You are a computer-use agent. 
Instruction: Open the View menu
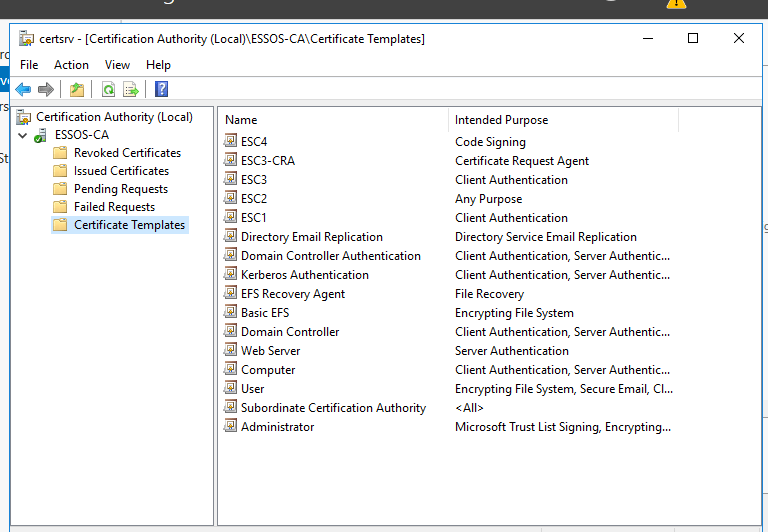click(x=117, y=65)
